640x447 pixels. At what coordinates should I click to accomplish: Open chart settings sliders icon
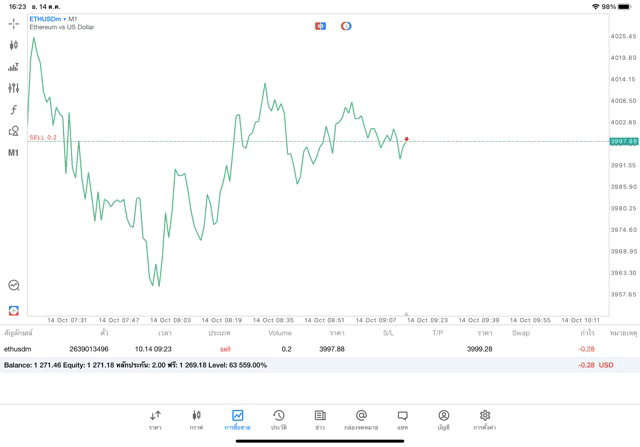13,88
